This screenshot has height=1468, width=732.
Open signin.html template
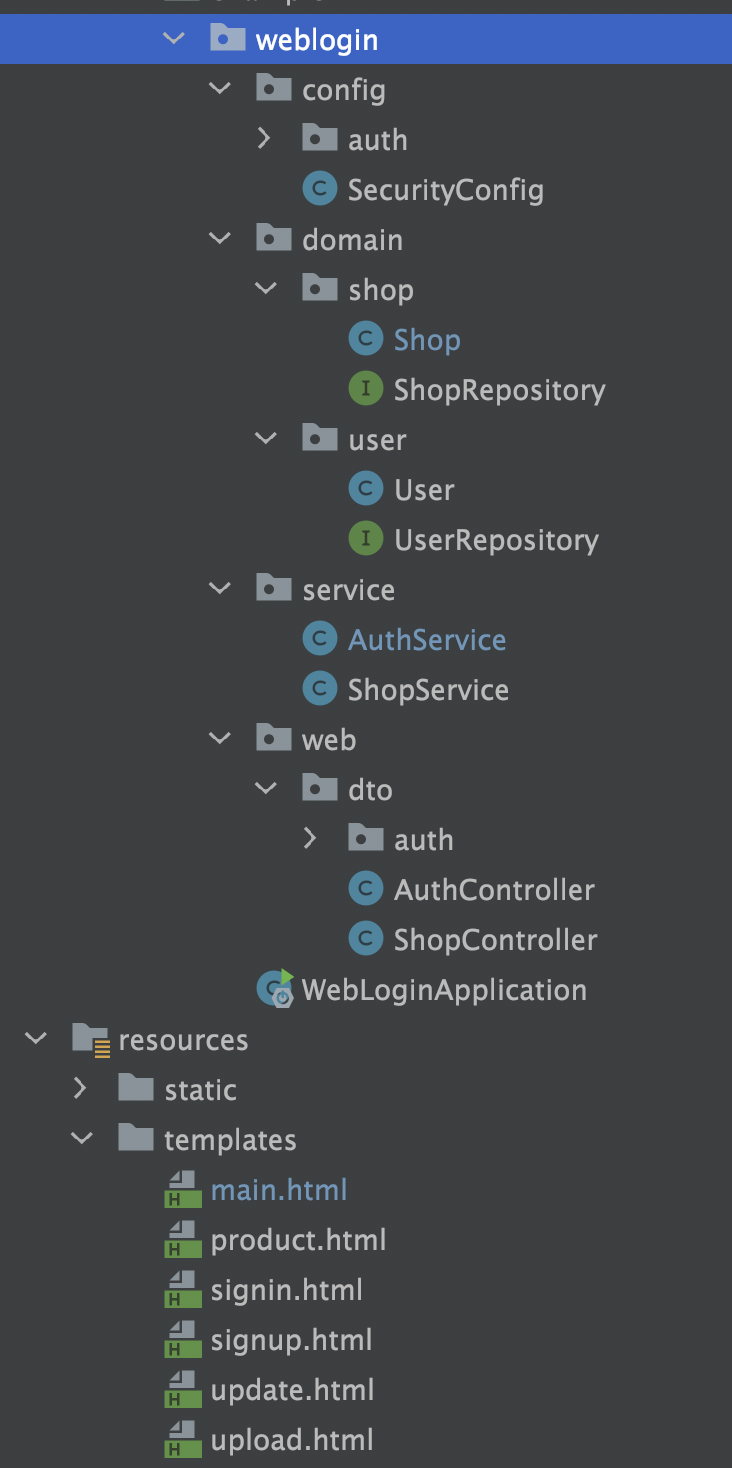(x=286, y=1290)
